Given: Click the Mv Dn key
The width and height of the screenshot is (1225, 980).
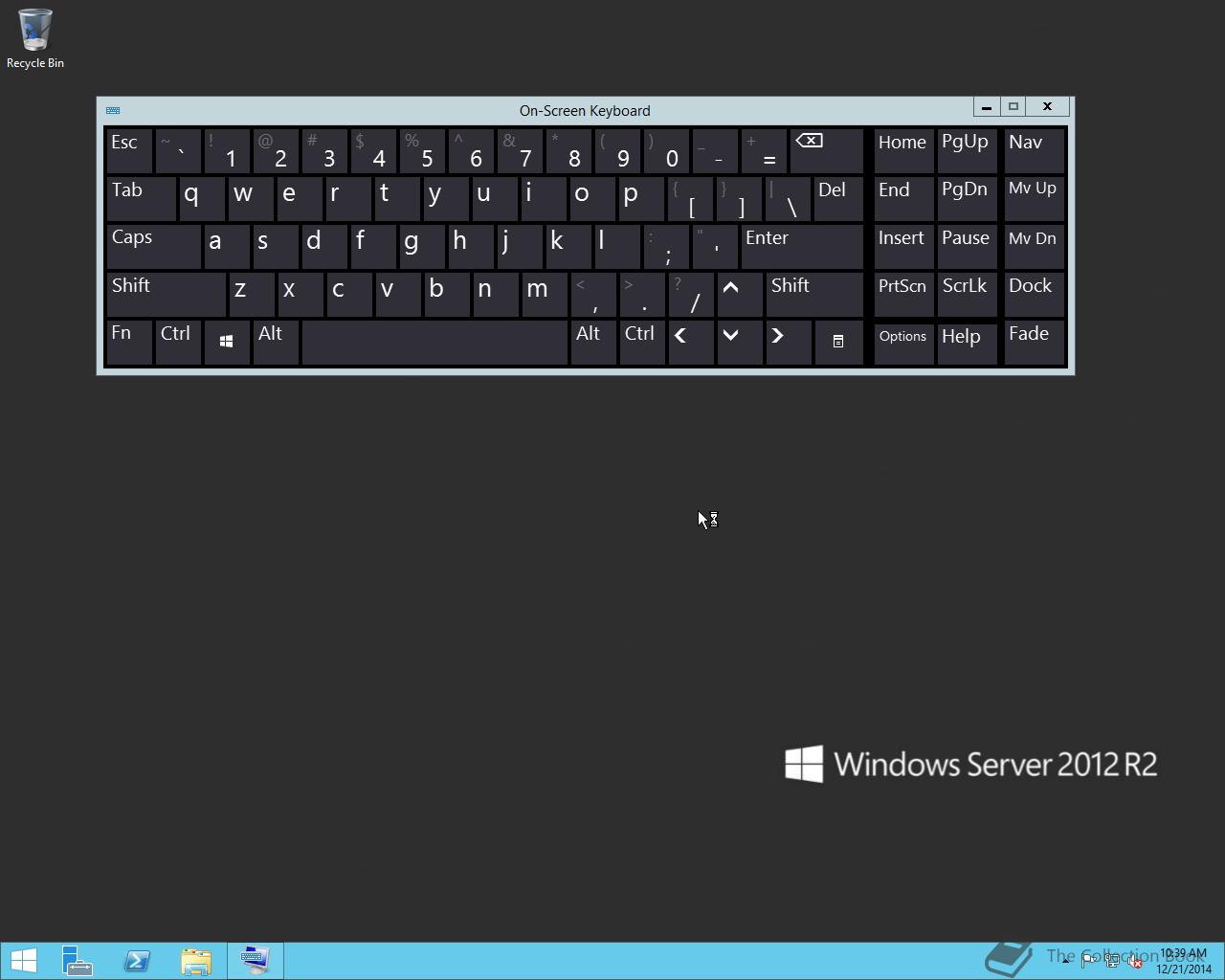Looking at the screenshot, I should [x=1034, y=247].
